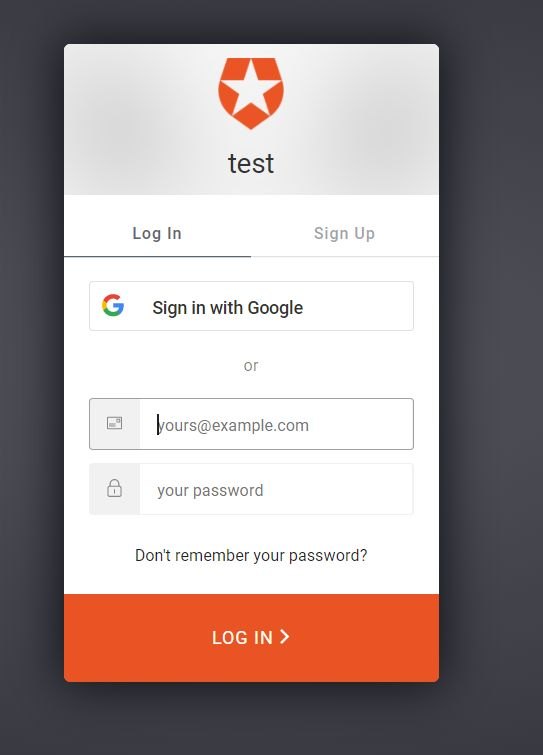
Task: Focus the your password field
Action: [251, 489]
